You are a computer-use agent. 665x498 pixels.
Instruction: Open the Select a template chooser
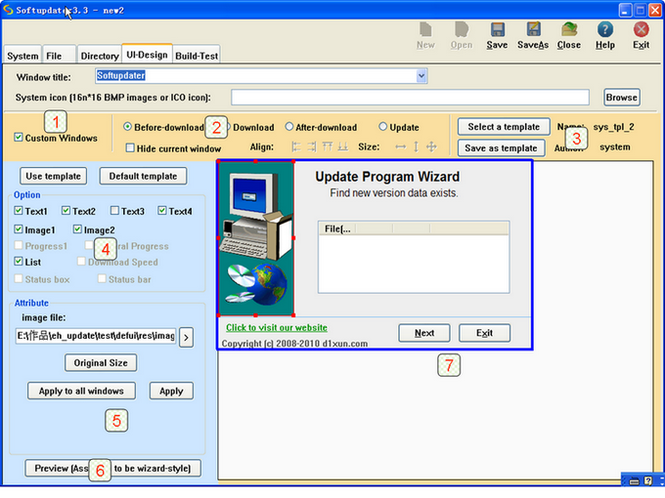point(503,127)
